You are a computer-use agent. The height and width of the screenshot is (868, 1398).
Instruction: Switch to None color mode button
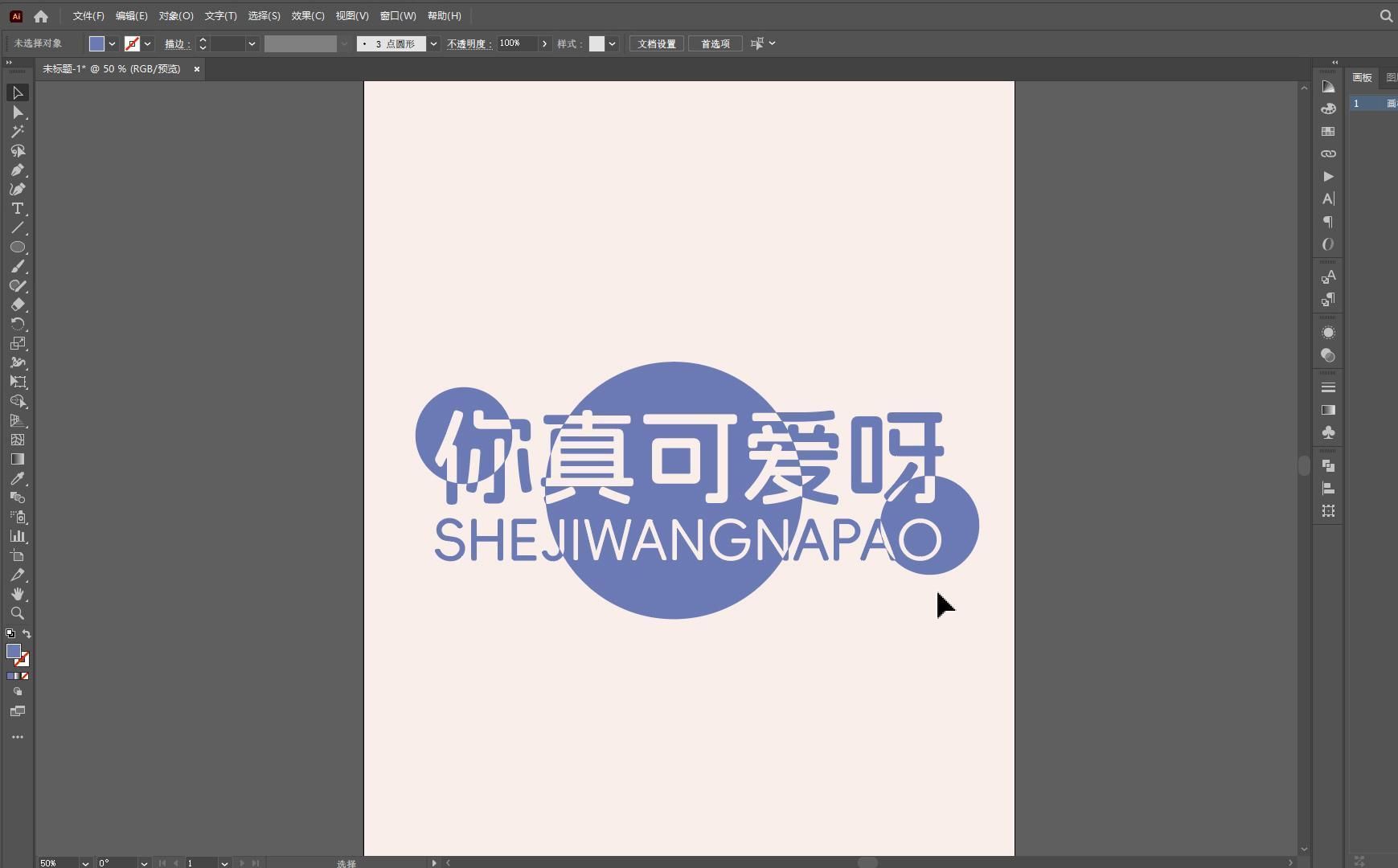(25, 677)
